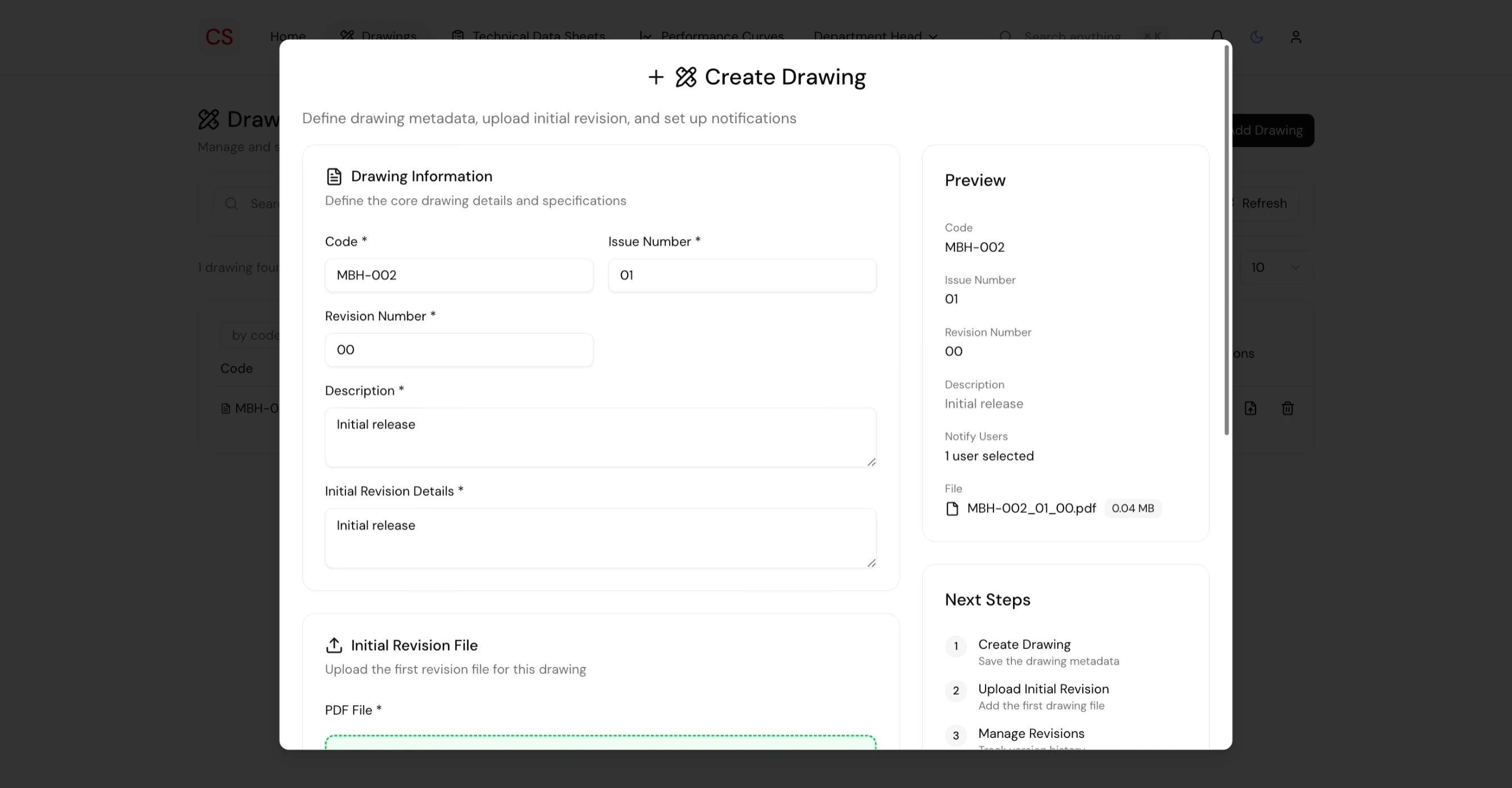This screenshot has height=788, width=1512.
Task: Click the plus icon beside Create Drawing
Action: [656, 77]
